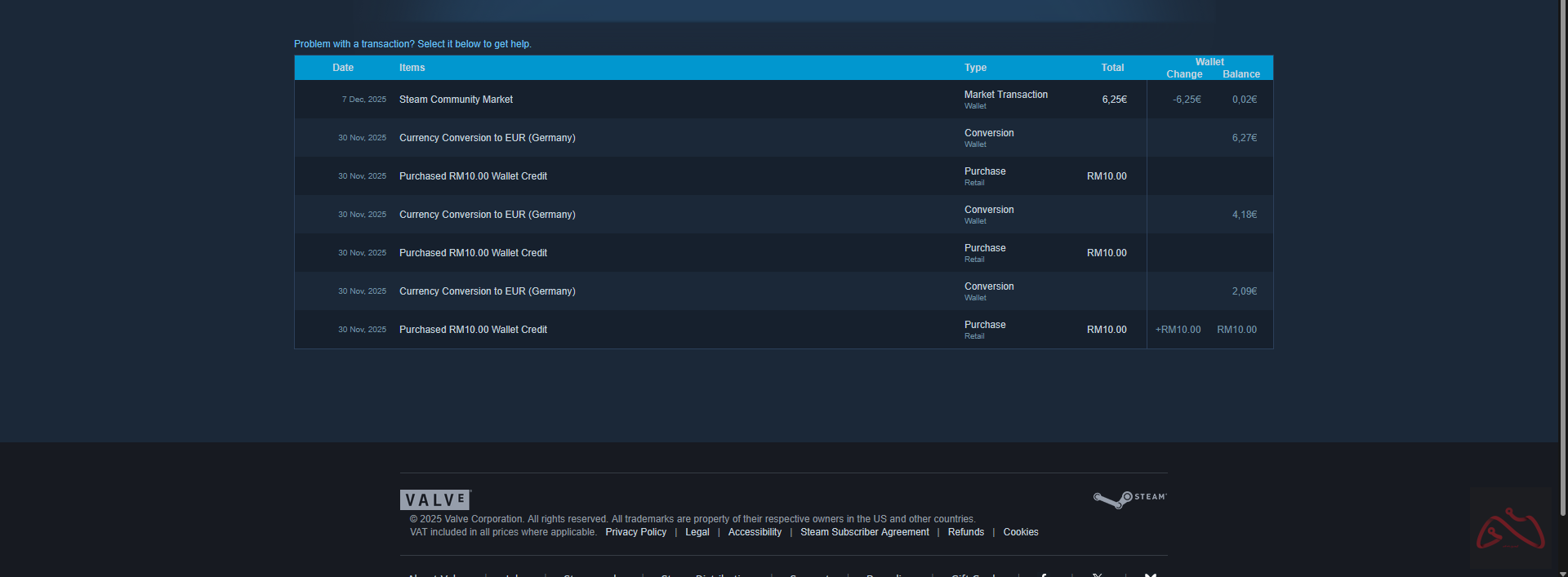Viewport: 1568px width, 577px height.
Task: Click the red logo overlay in corner
Action: coord(1510,529)
